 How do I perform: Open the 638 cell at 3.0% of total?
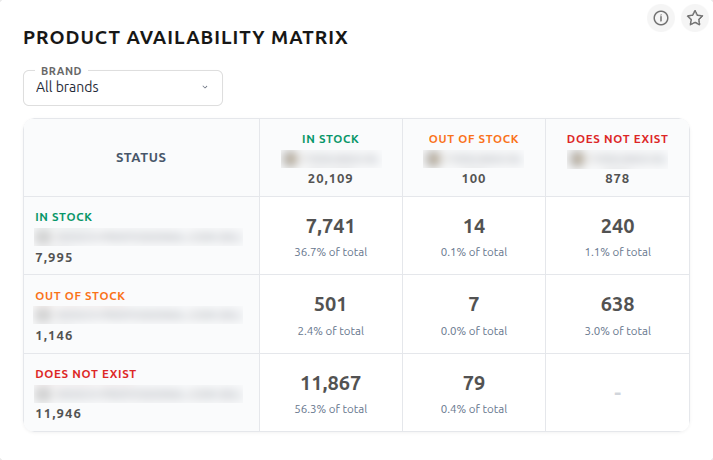point(617,314)
